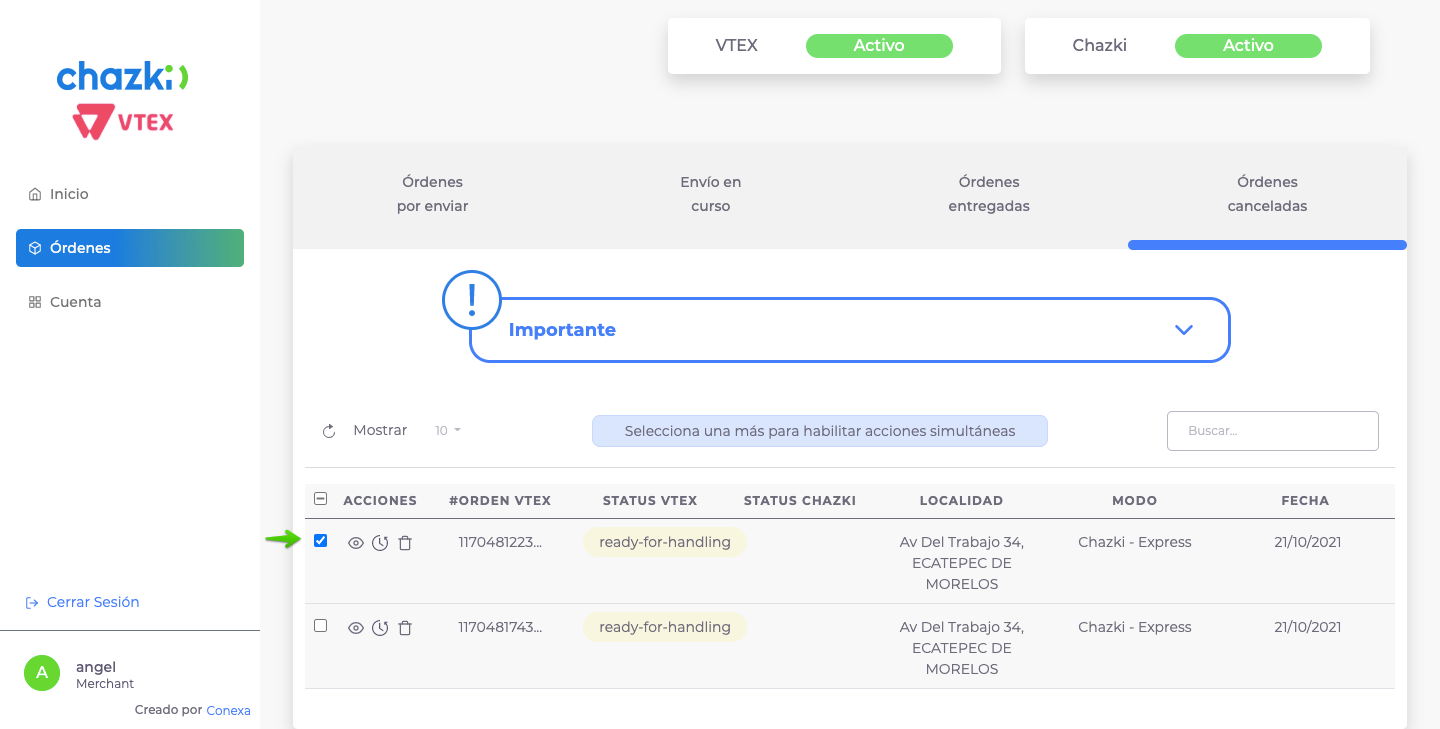Click the chazki logo
The height and width of the screenshot is (729, 1440).
pyautogui.click(x=122, y=76)
